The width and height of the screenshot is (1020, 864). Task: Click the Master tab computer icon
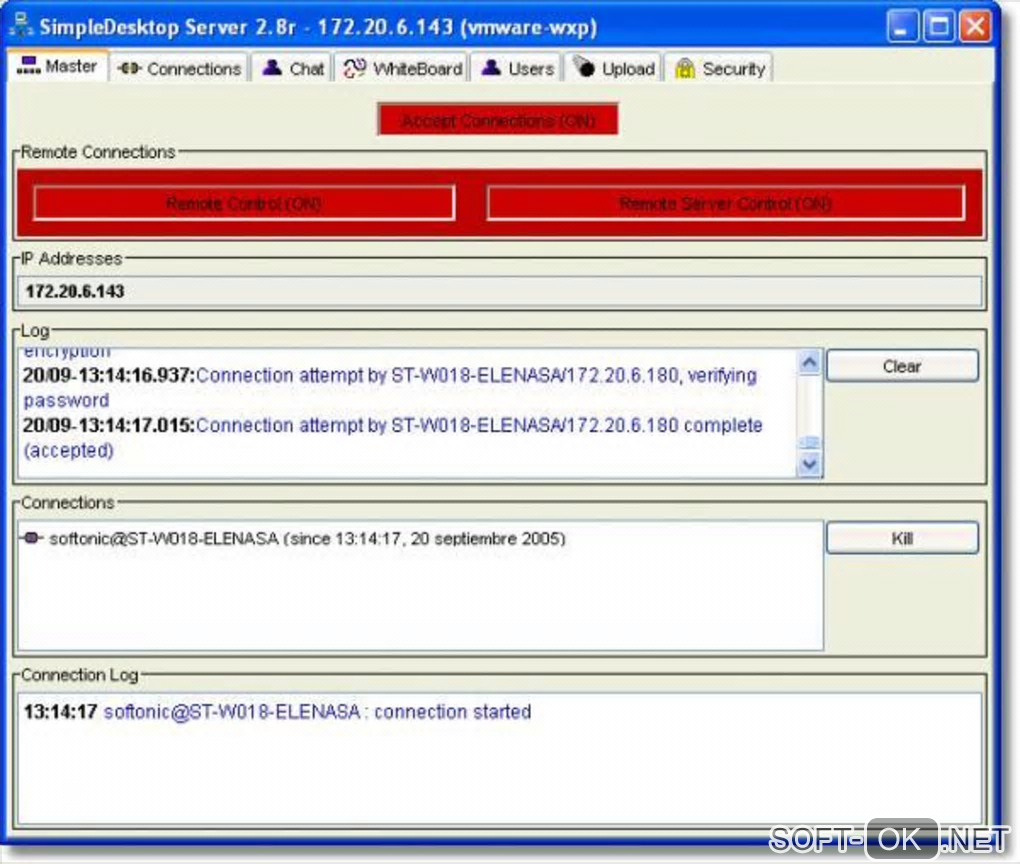pos(28,66)
